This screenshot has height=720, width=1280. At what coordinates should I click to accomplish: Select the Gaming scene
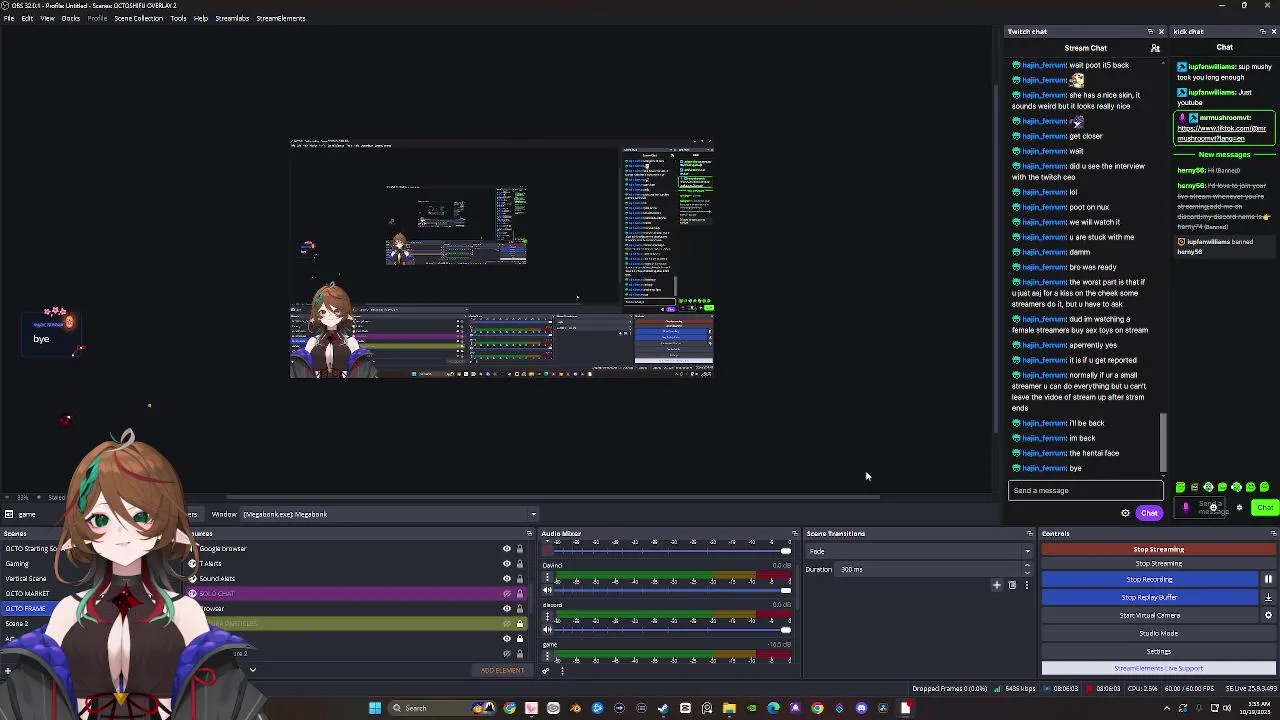[x=17, y=563]
